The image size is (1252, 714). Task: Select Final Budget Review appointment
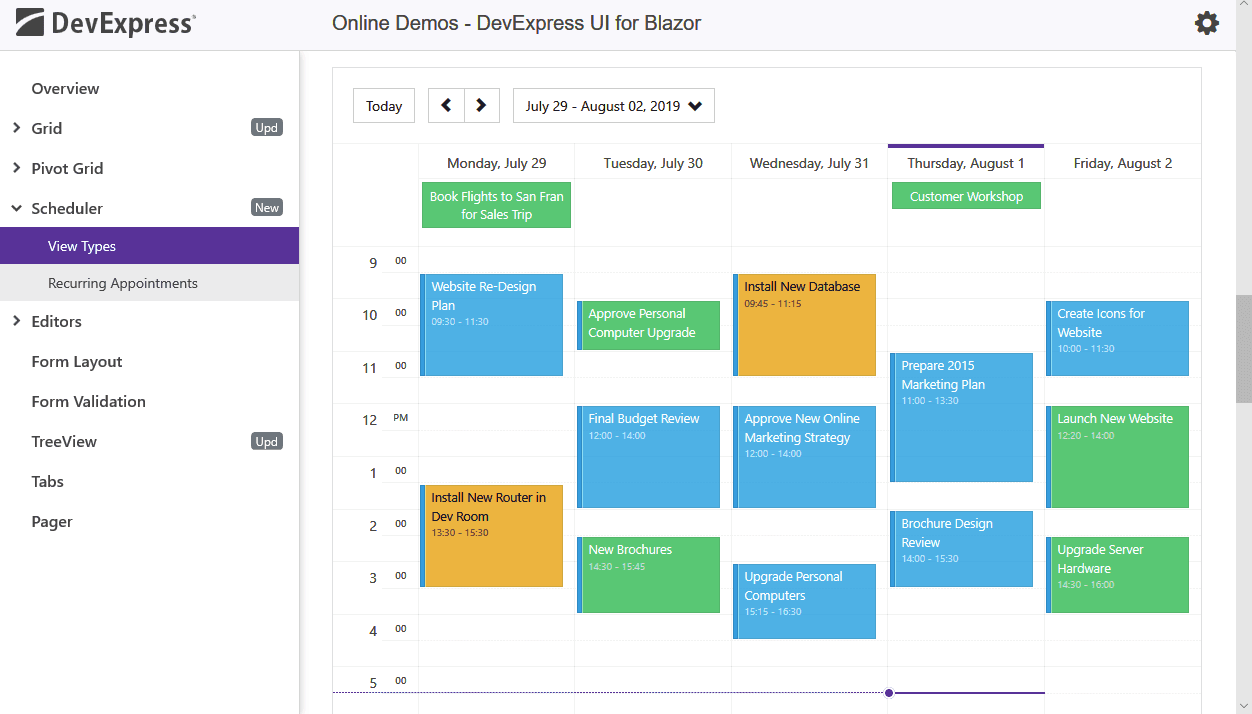pos(648,456)
